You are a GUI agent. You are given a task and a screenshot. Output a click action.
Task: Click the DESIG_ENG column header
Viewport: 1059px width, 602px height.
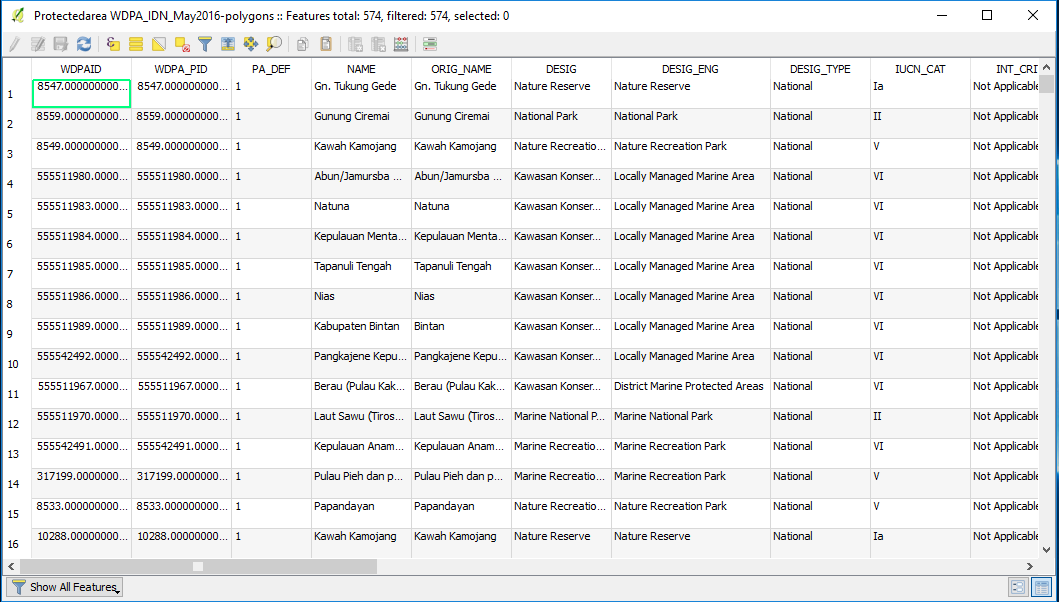click(690, 69)
